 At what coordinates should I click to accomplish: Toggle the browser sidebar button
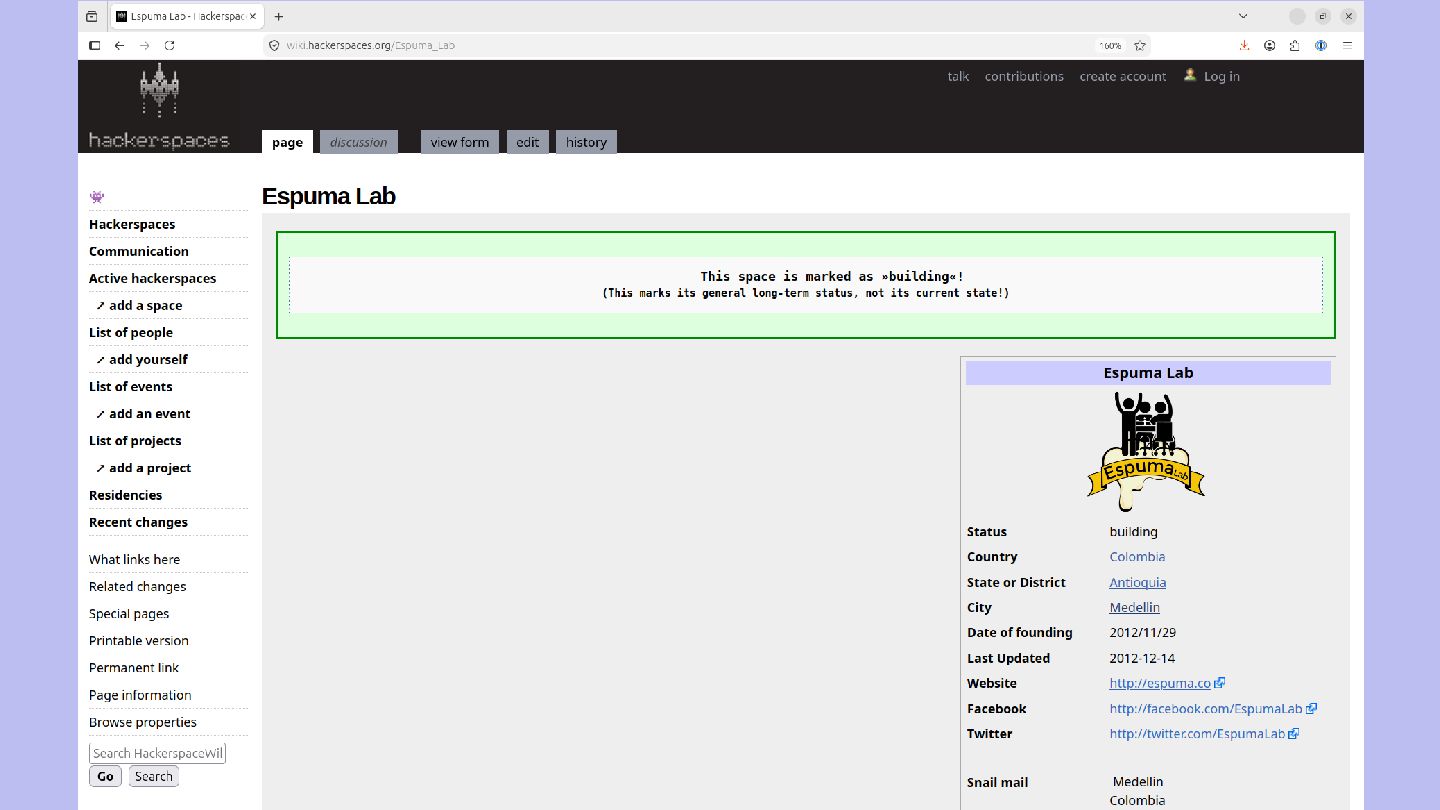tap(94, 45)
